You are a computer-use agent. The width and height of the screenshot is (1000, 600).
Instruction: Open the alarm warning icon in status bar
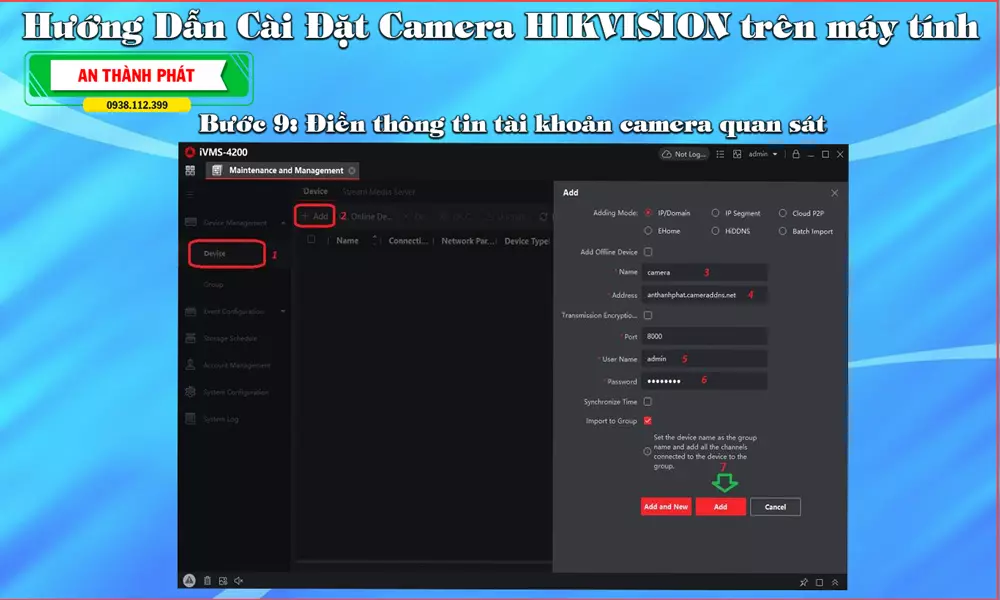point(189,580)
